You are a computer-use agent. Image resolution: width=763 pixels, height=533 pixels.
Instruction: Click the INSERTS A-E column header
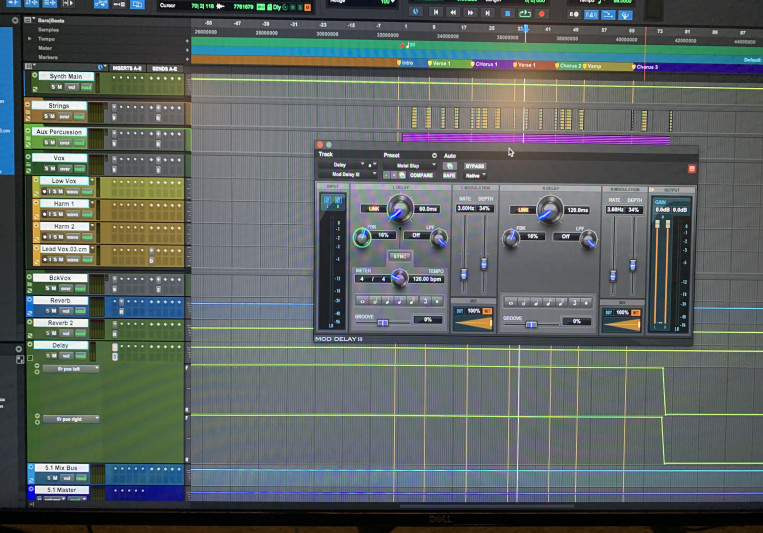click(127, 68)
